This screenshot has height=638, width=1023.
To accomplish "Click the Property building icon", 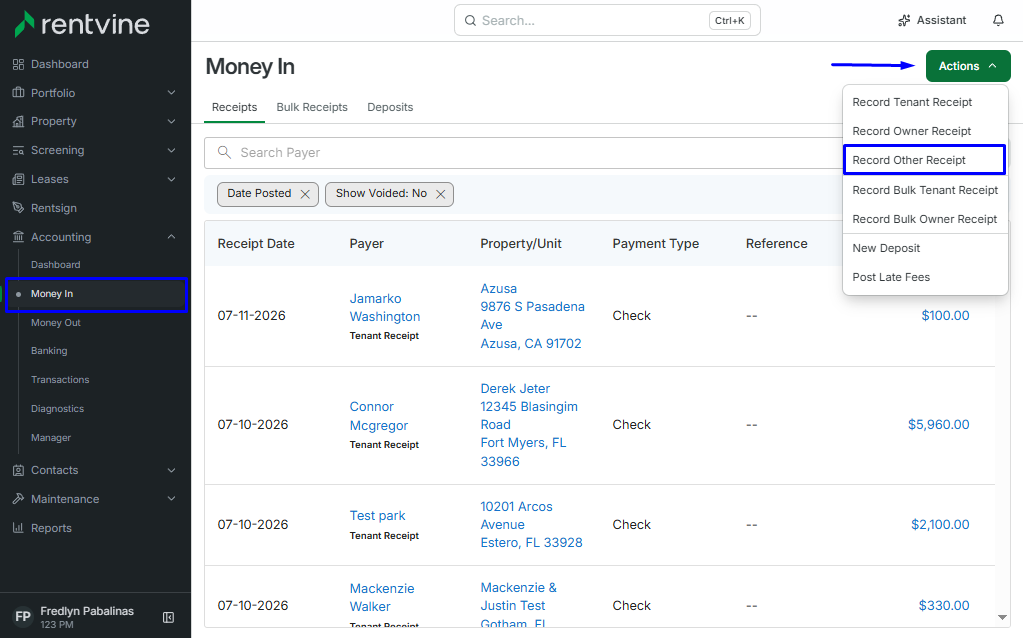I will (18, 121).
